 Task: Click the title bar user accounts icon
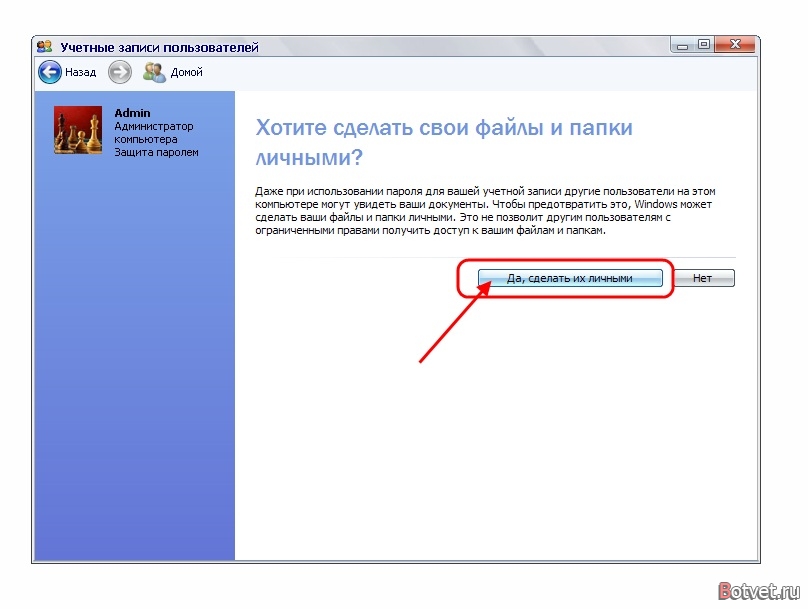45,47
